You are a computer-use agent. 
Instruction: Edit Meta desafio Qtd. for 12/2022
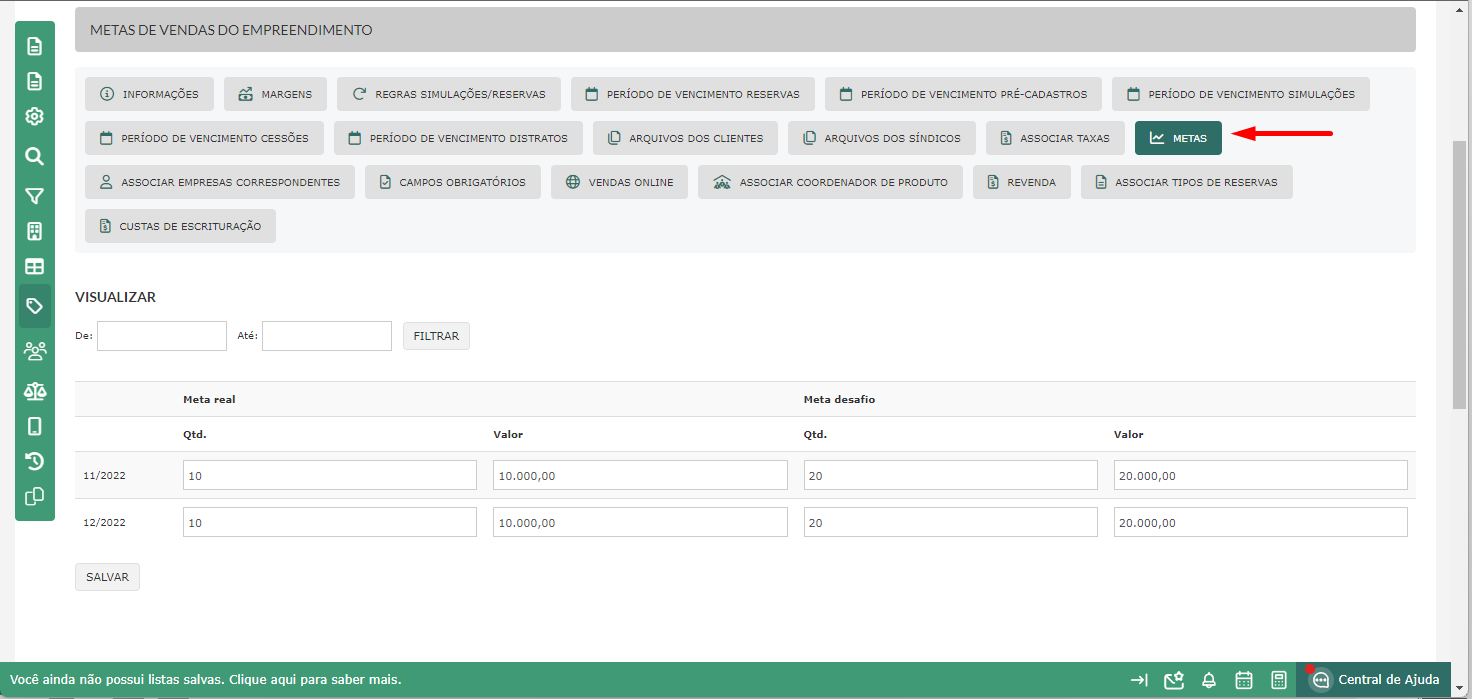(x=951, y=522)
